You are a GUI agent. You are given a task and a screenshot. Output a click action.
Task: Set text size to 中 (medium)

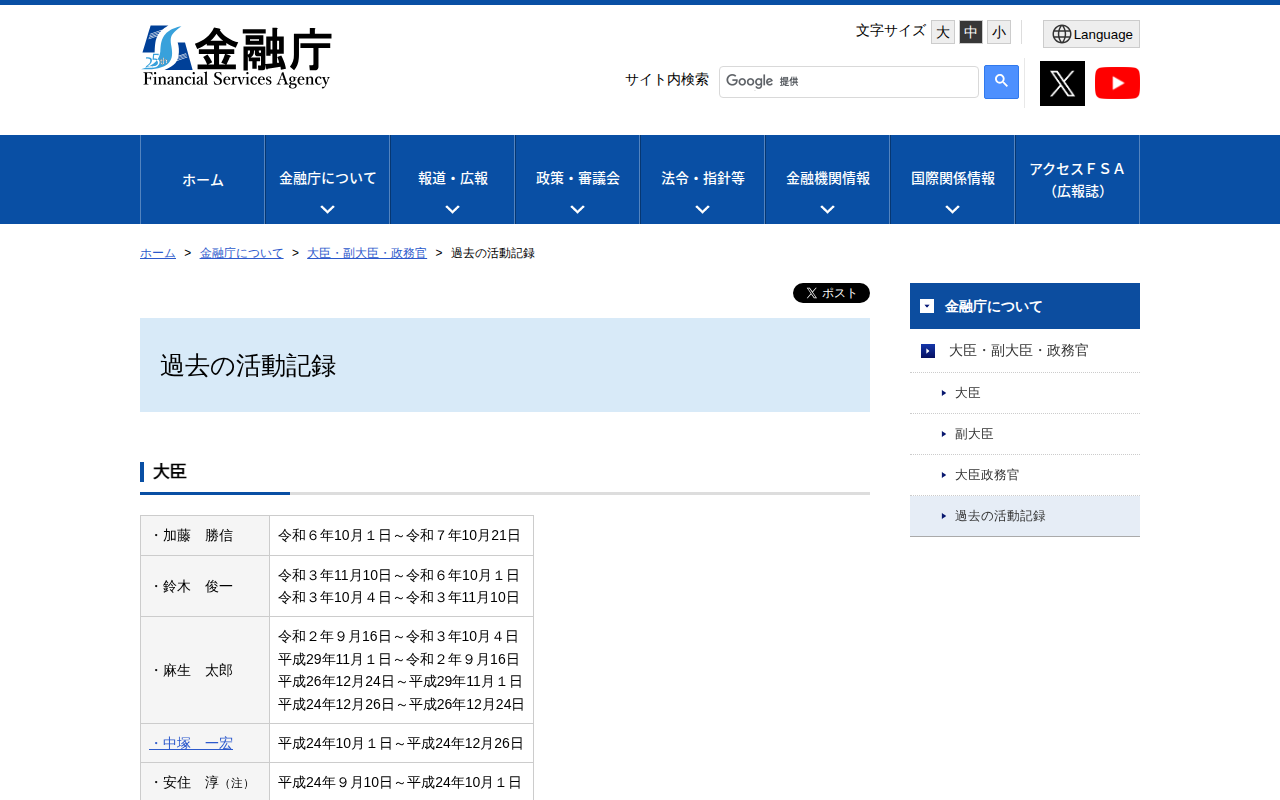pyautogui.click(x=970, y=32)
